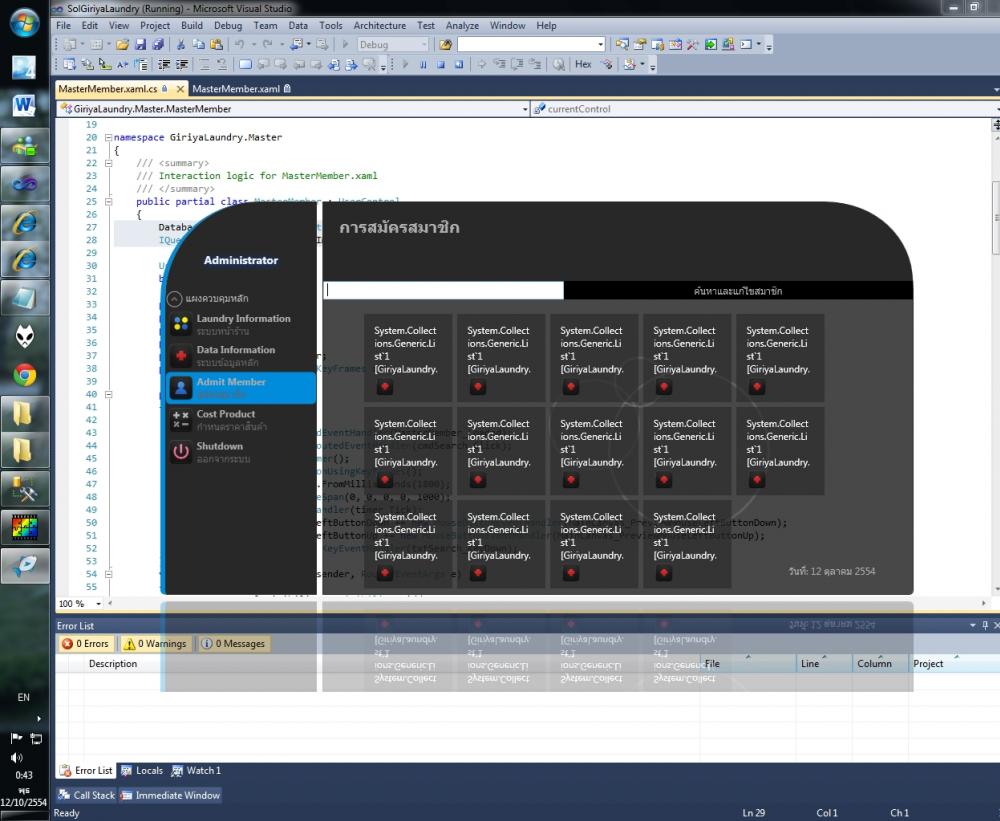Click the Cut scissors icon
Image resolution: width=1000 pixels, height=821 pixels.
click(181, 45)
